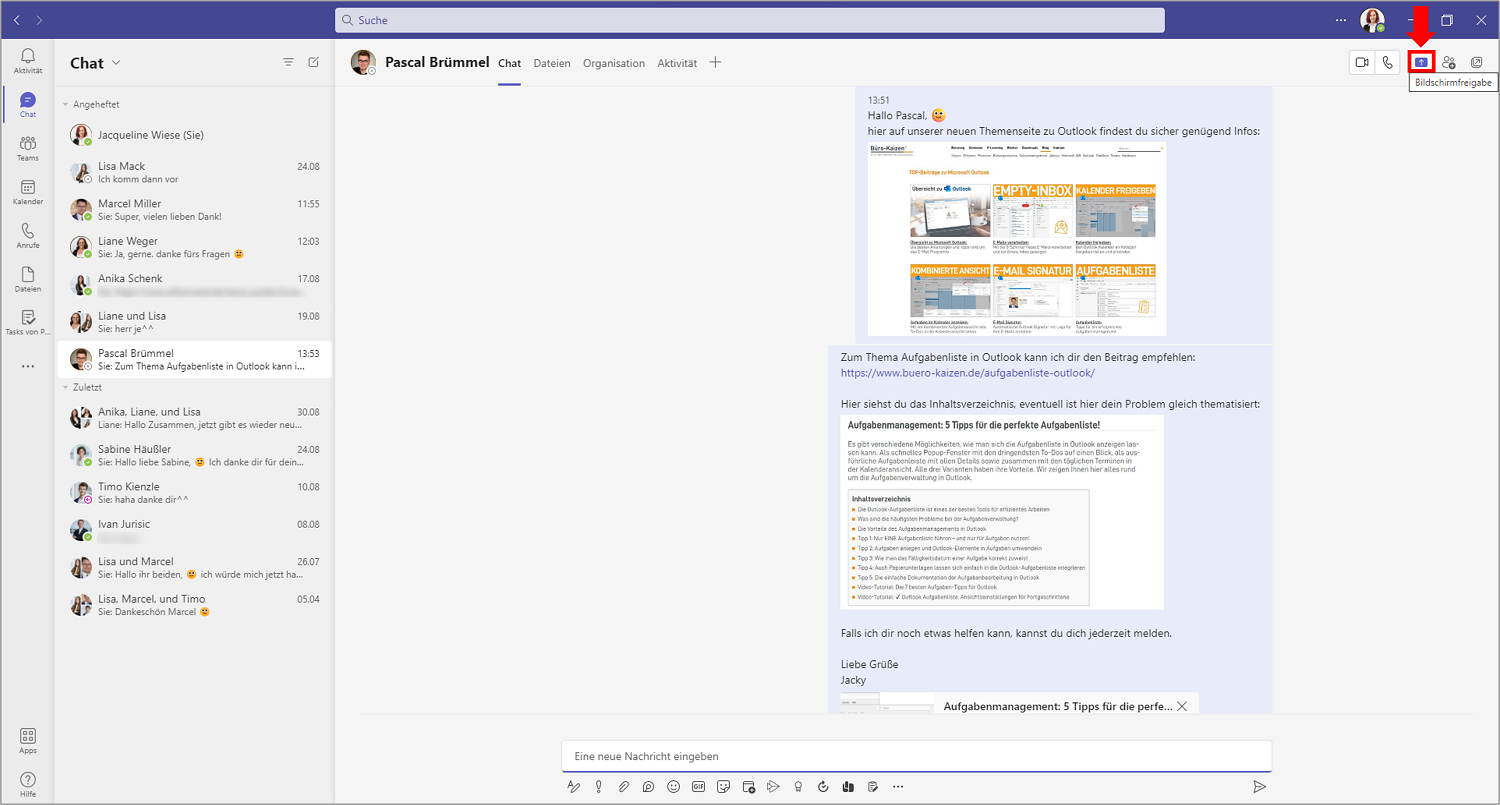Open the Anika, Liane, und Lisa chat
Screen dimensions: 1500x805
coord(194,418)
